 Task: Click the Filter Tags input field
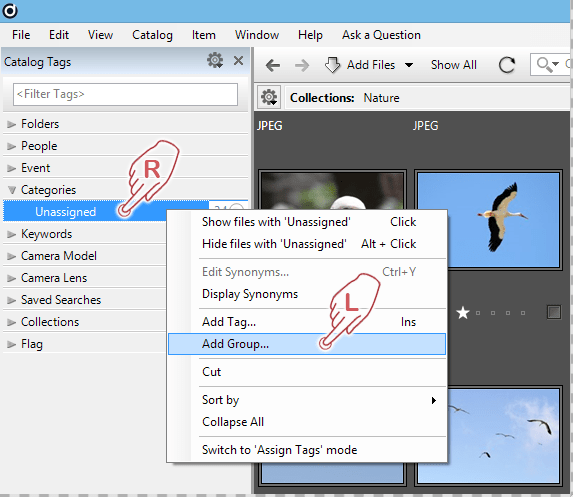tap(125, 94)
